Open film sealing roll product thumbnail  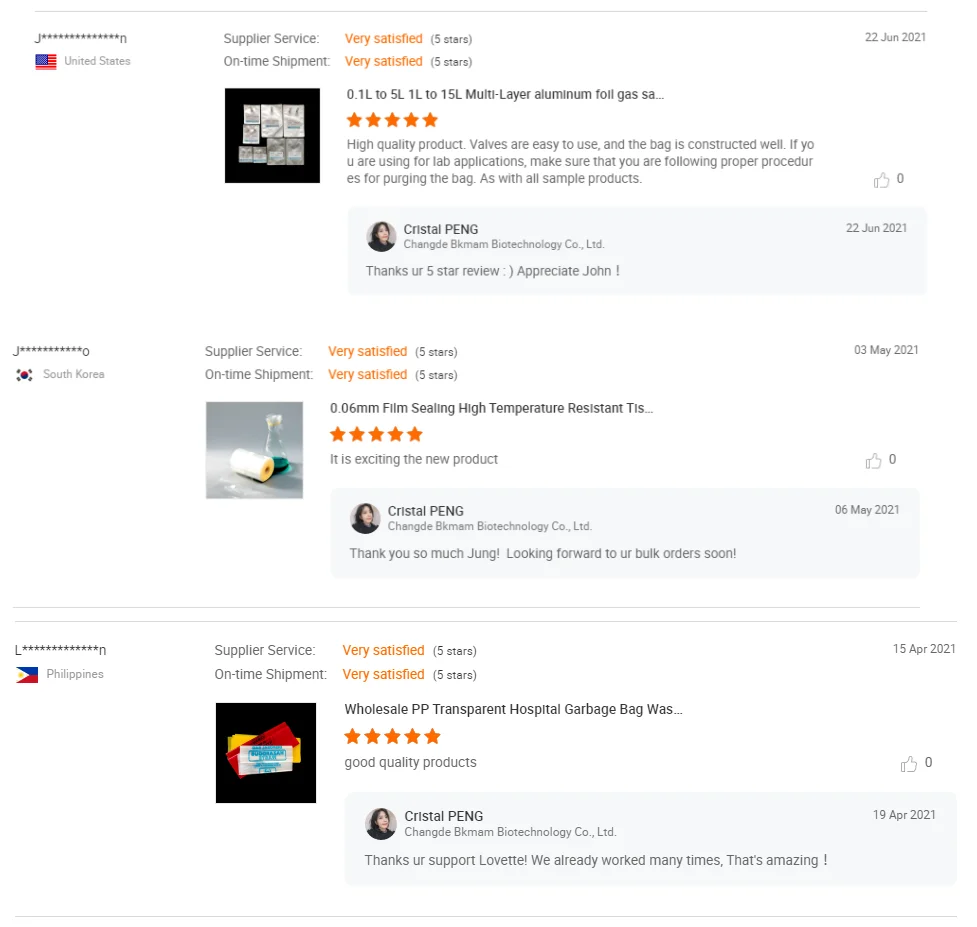[254, 450]
